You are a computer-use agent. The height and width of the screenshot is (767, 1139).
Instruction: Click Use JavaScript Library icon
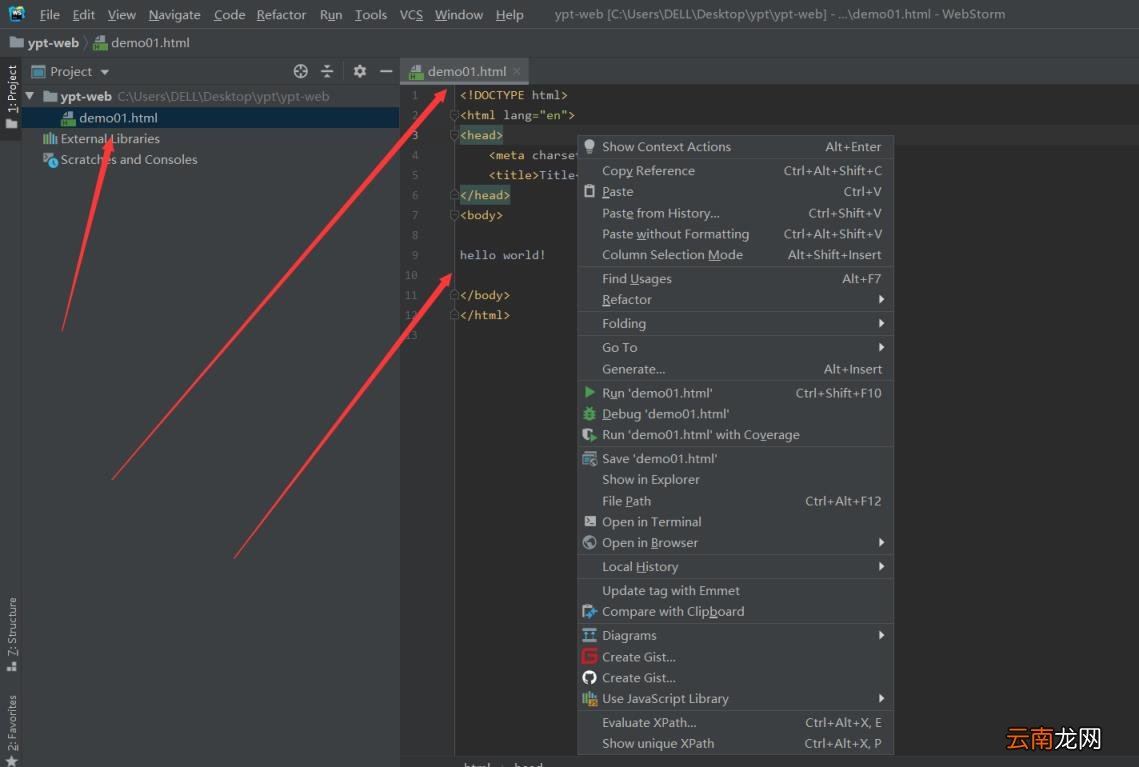click(x=589, y=699)
